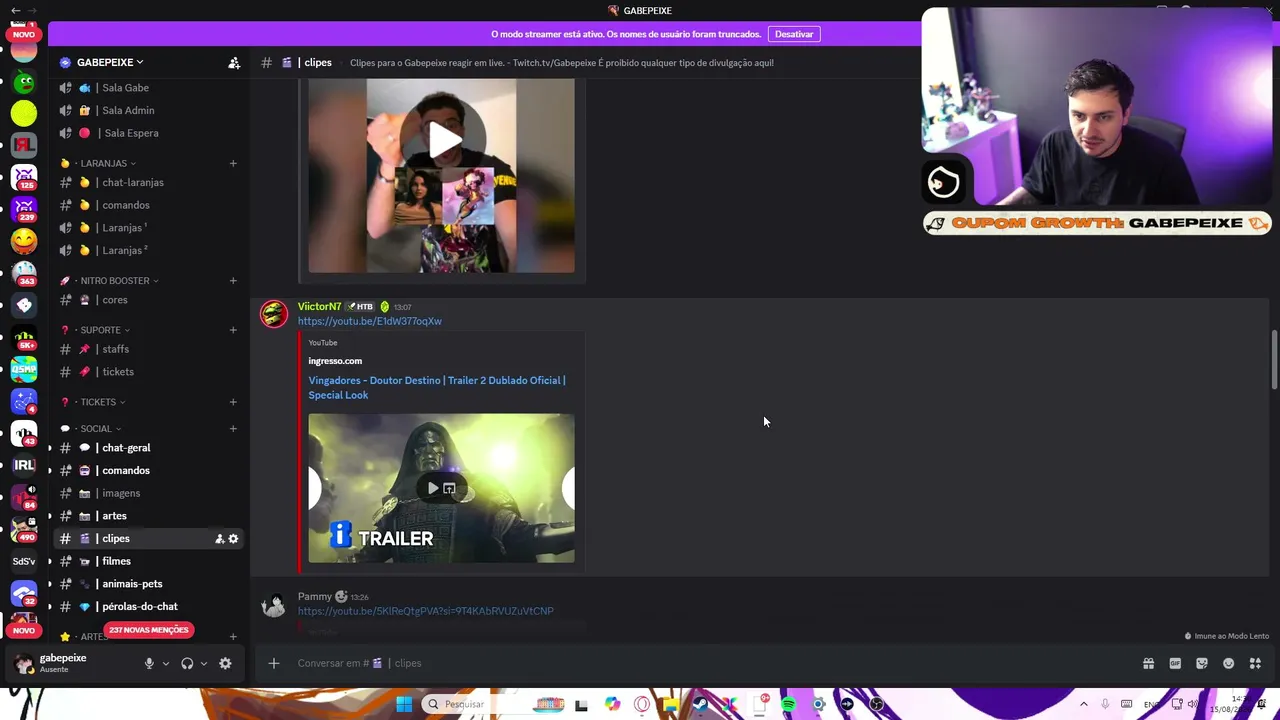Add a channel to LARANJAS category
Image resolution: width=1280 pixels, height=720 pixels.
(x=233, y=163)
